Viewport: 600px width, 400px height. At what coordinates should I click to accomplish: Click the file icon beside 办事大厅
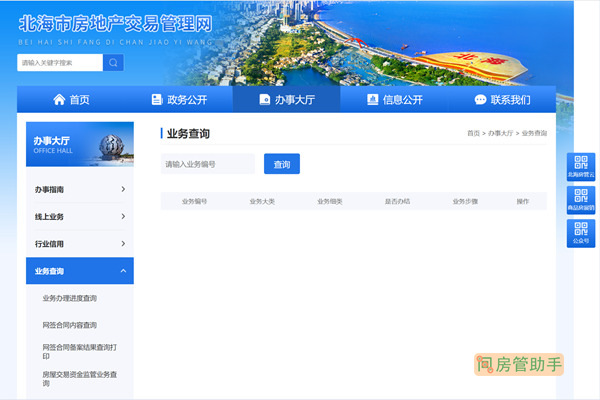click(264, 100)
